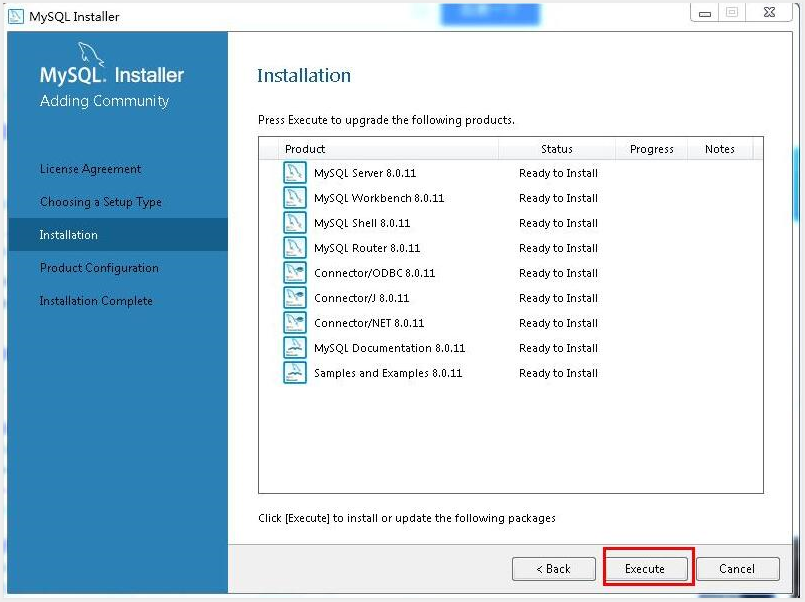Click the 'Press Execute to upgrade' instruction text
The height and width of the screenshot is (602, 805).
point(386,120)
